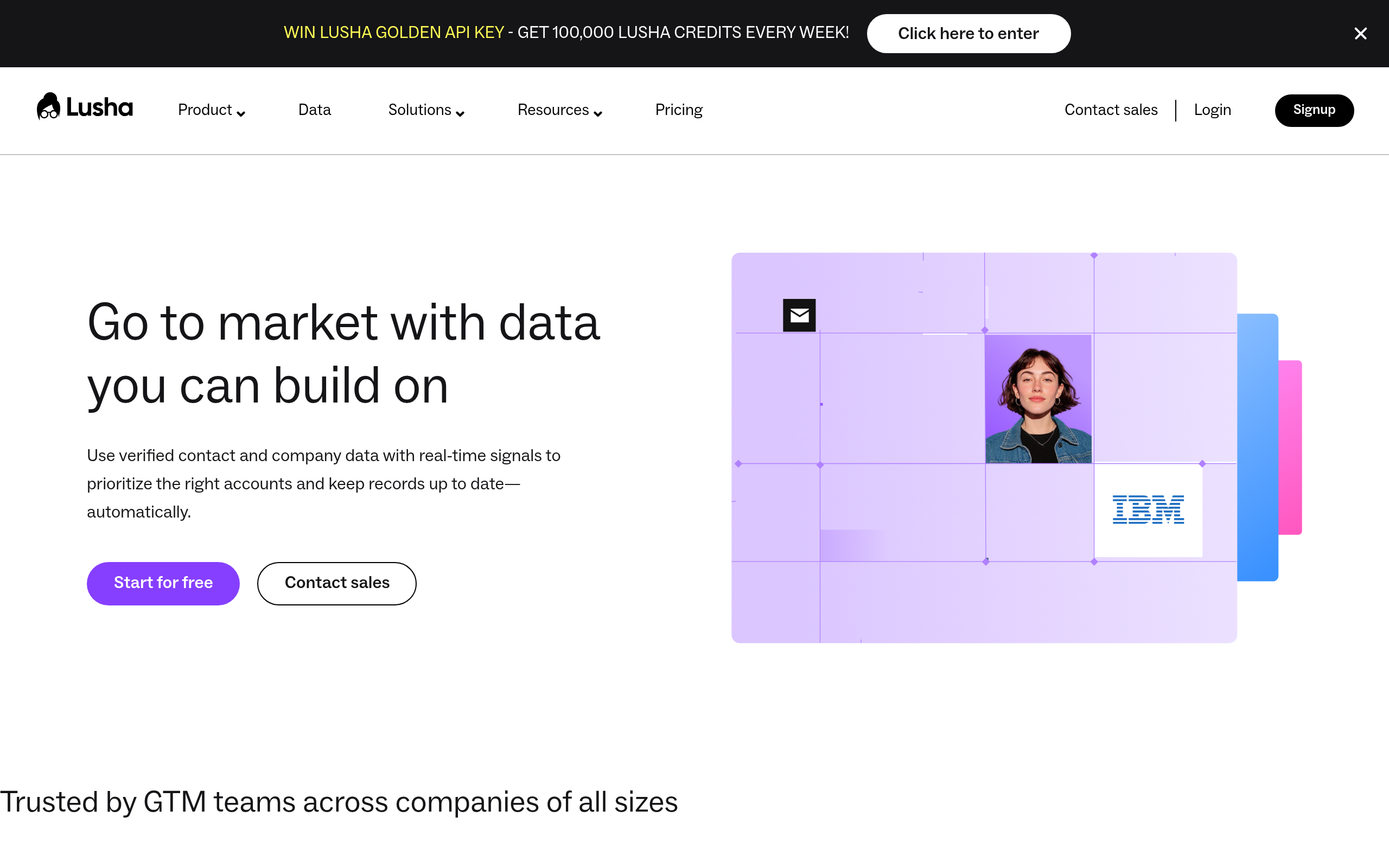The image size is (1389, 868).
Task: Click the Lusha wordmark text
Action: pyautogui.click(x=99, y=108)
